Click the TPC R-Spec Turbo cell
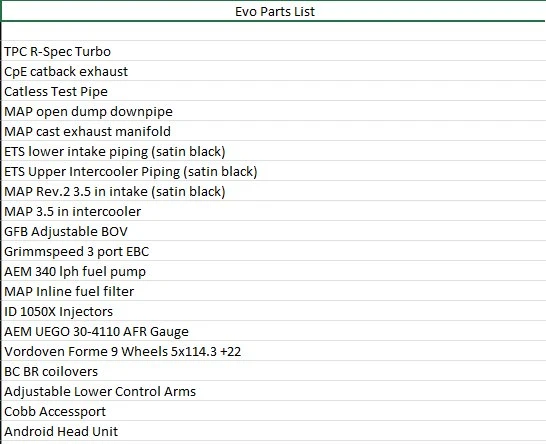 click(274, 51)
